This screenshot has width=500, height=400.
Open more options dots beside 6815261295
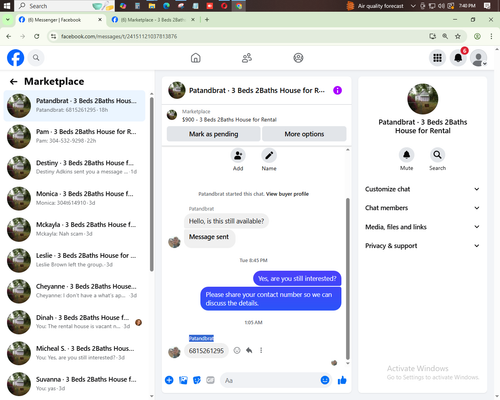point(261,350)
